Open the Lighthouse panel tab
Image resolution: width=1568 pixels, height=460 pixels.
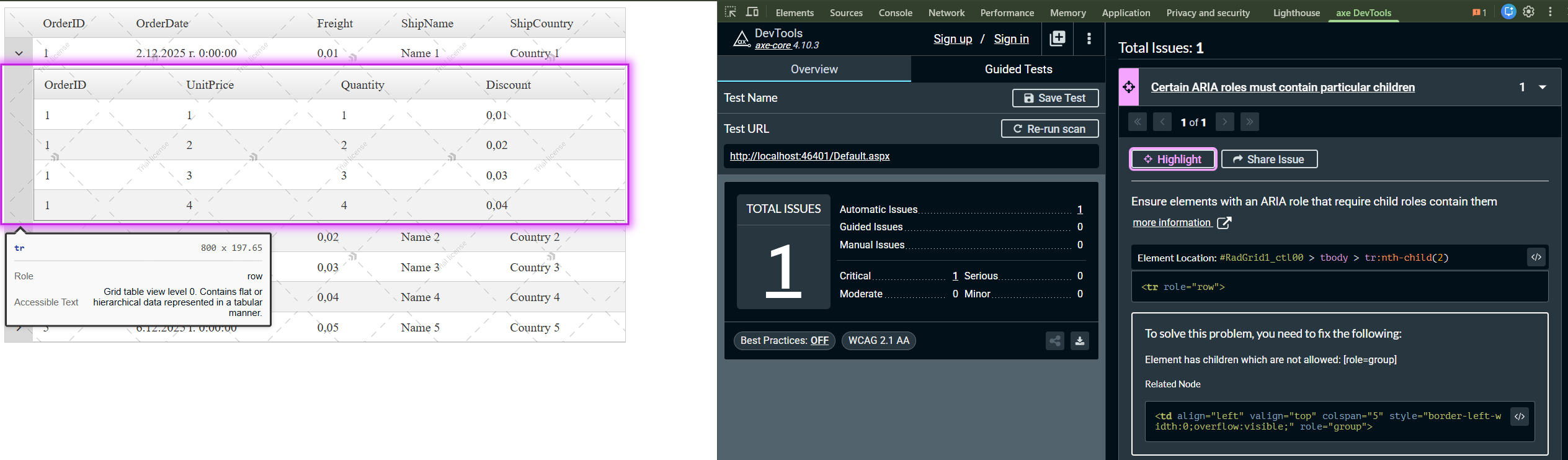click(x=1296, y=12)
